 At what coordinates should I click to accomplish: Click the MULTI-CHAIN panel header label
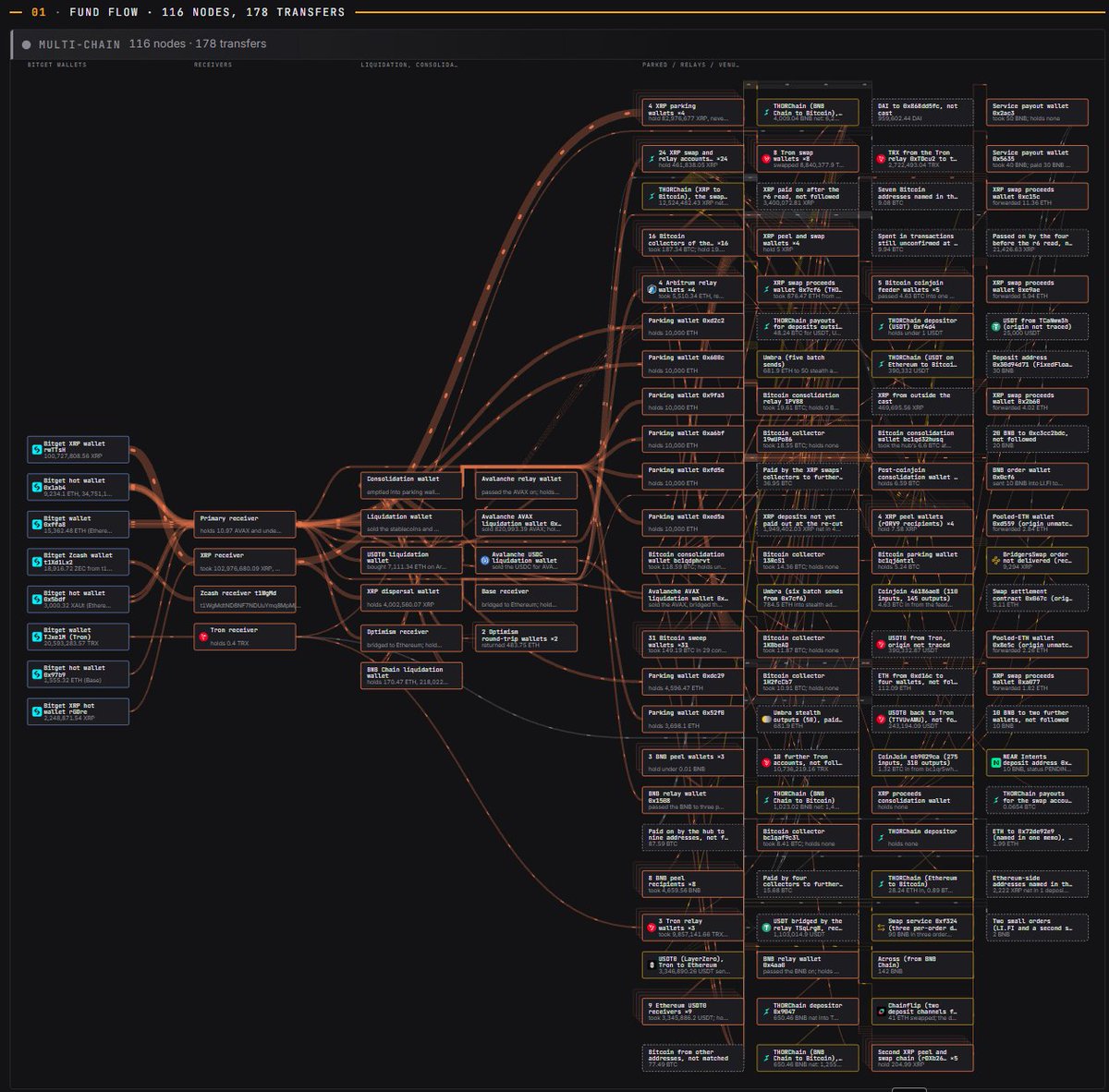tap(79, 44)
